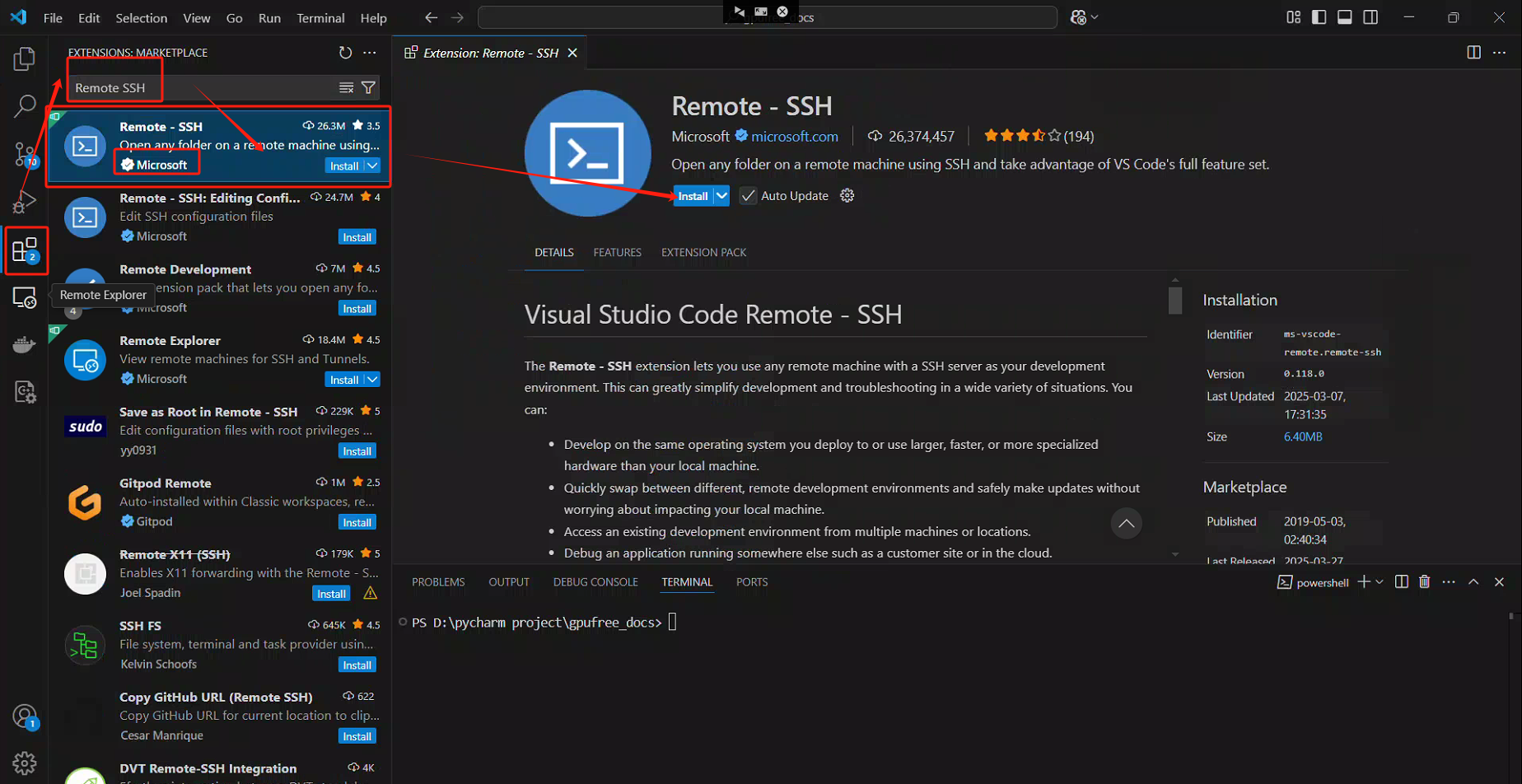Expand Install dropdown for Remote - SSH list item

(372, 166)
